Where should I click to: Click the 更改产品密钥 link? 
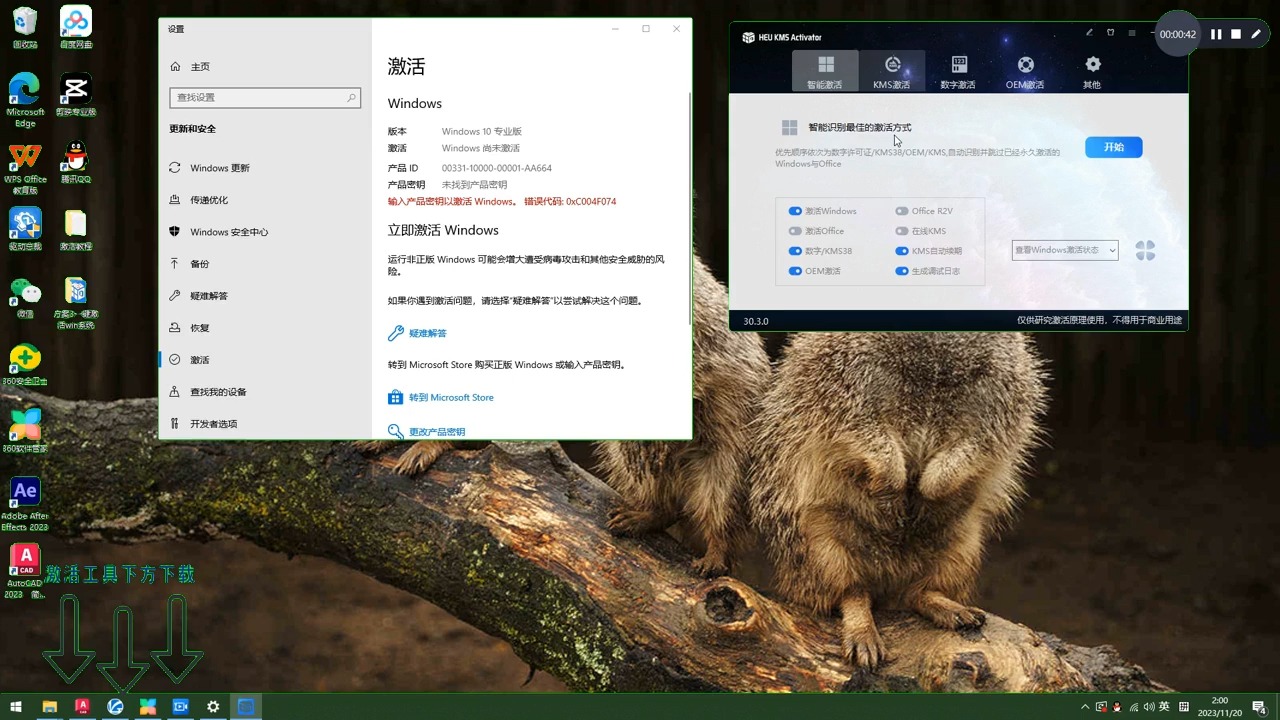[x=427, y=431]
